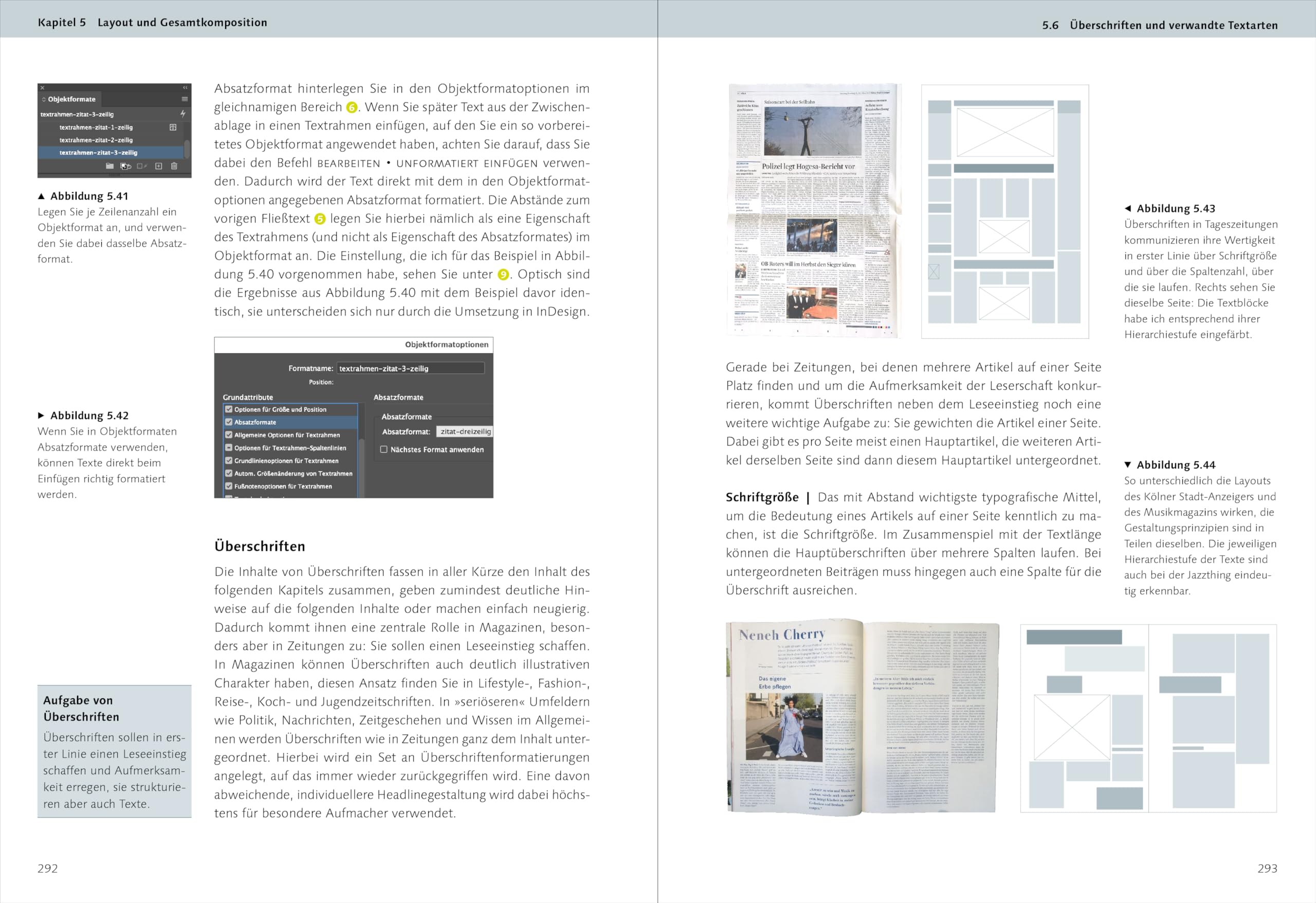The image size is (1316, 903).
Task: Click the plus icon to create a new object style
Action: tap(158, 166)
